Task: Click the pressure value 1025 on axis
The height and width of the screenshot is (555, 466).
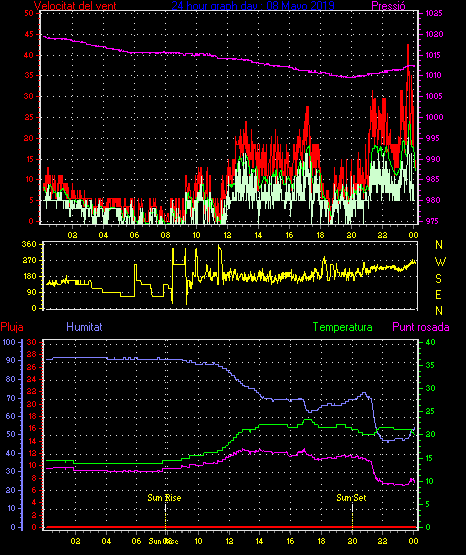Action: (x=434, y=13)
